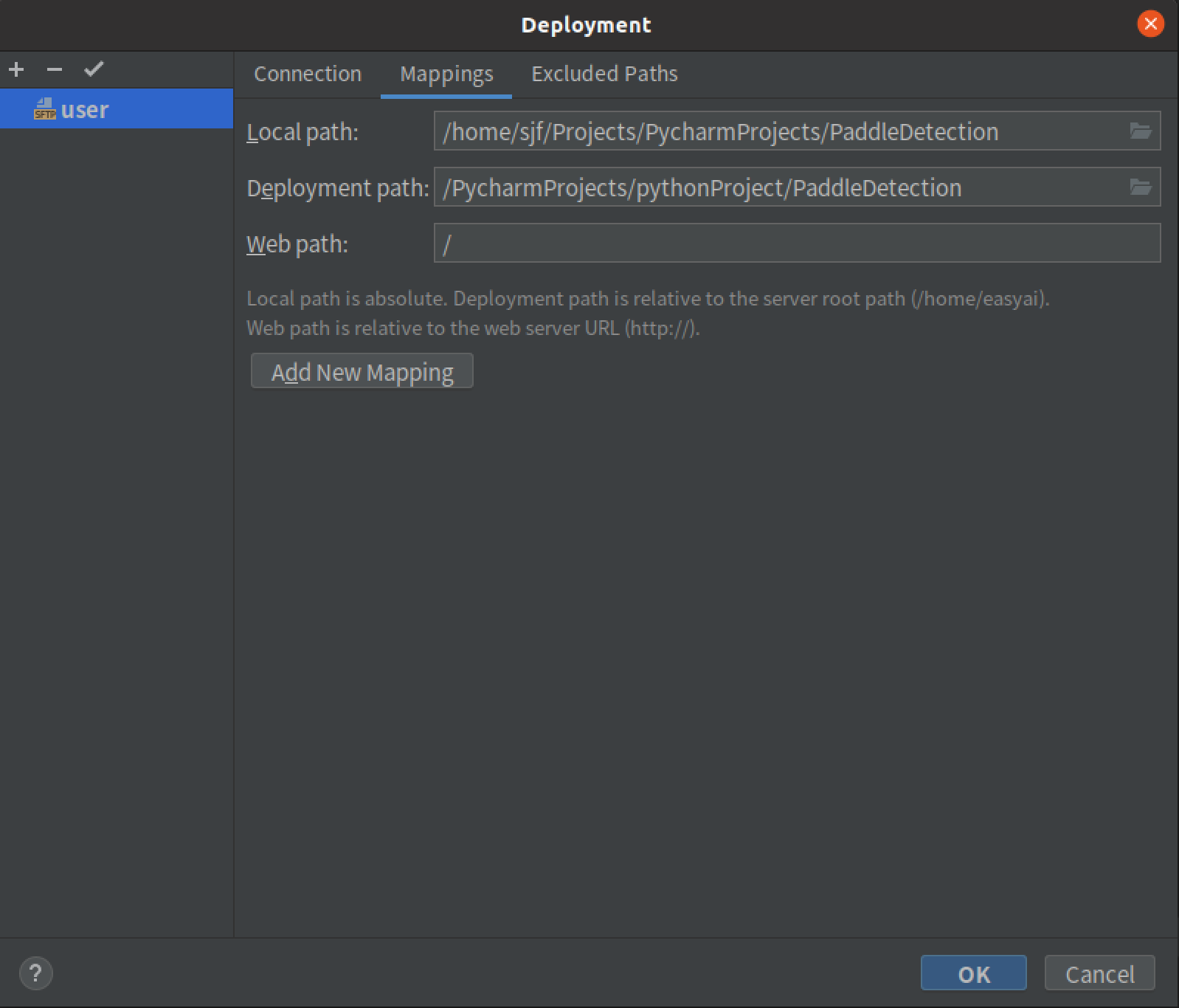Browse folders for Deployment path
This screenshot has width=1179, height=1008.
(1141, 187)
